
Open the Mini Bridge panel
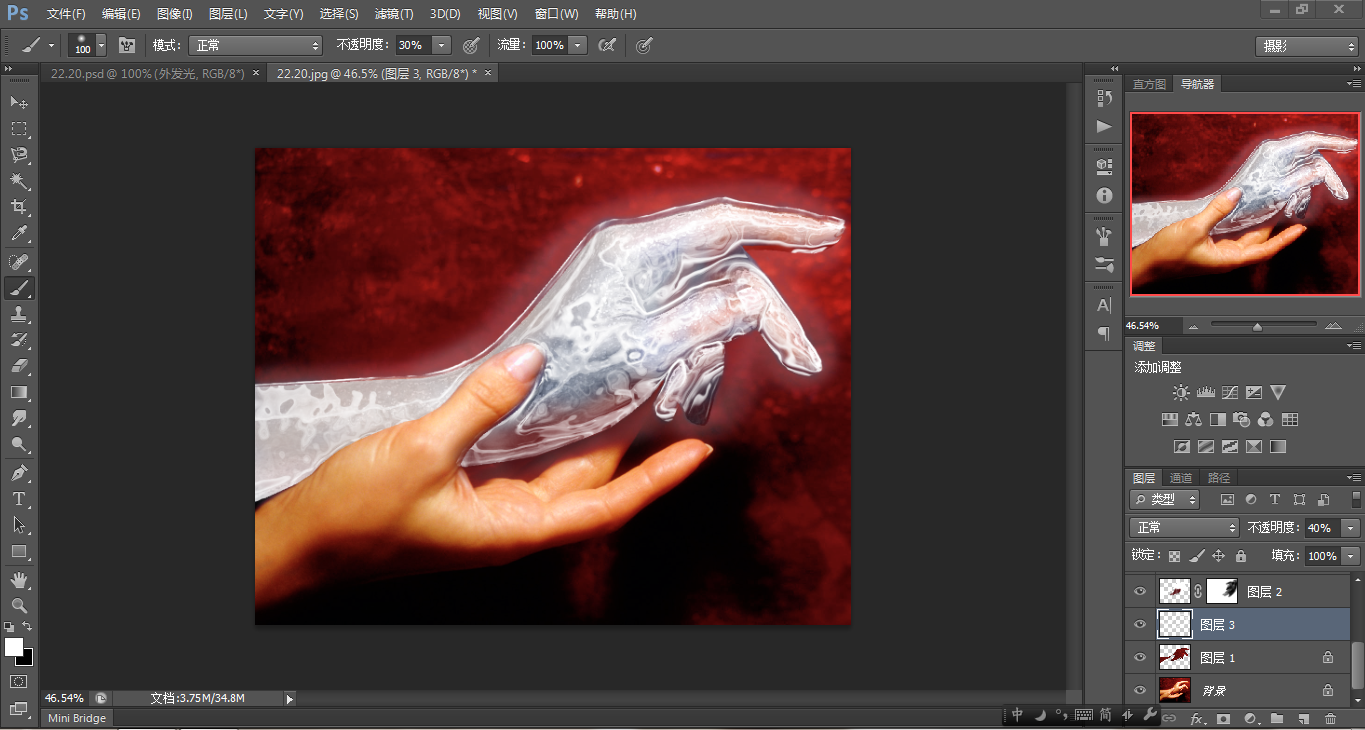coord(77,718)
